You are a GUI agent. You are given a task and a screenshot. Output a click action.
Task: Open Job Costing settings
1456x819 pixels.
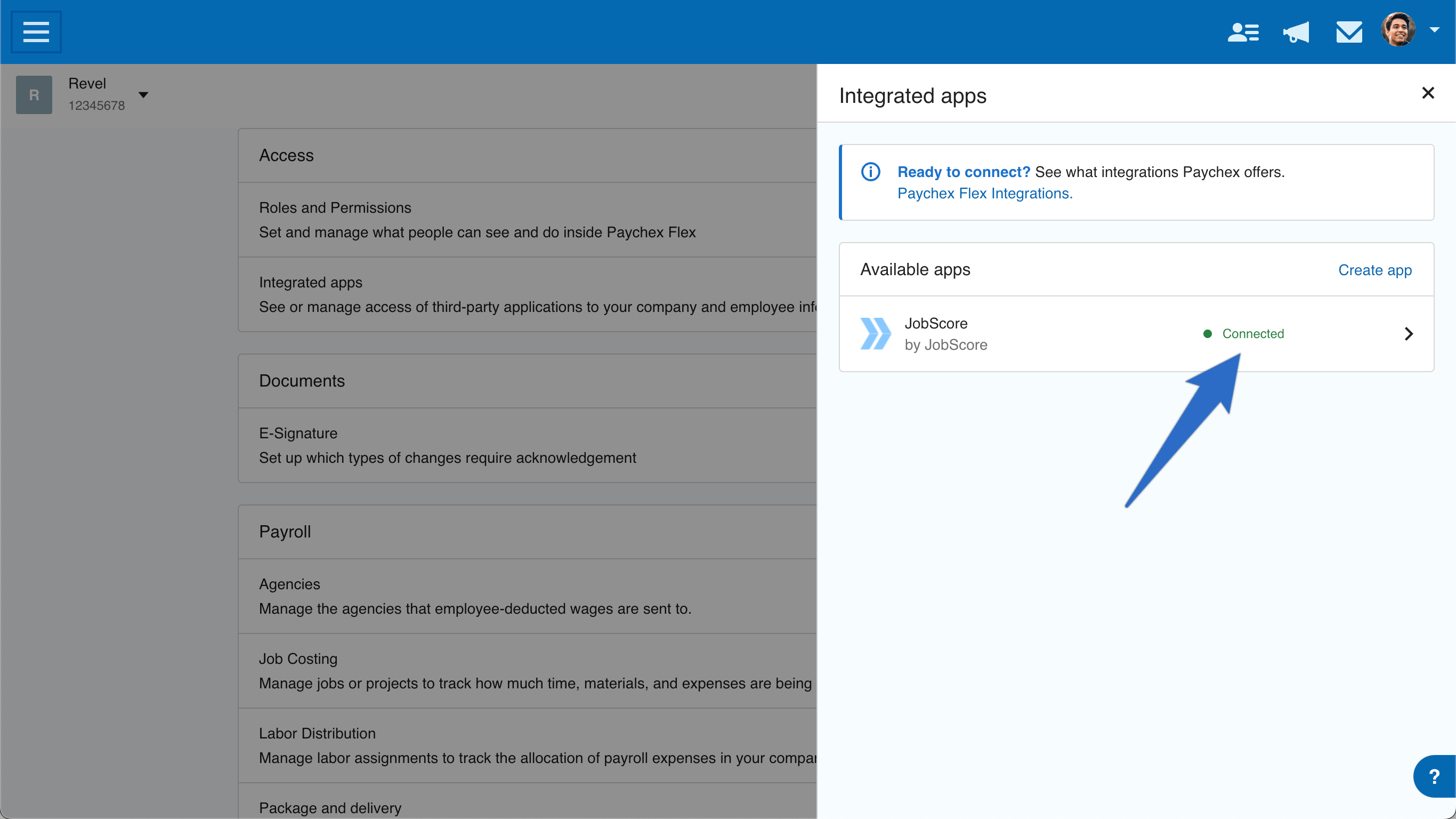point(298,659)
